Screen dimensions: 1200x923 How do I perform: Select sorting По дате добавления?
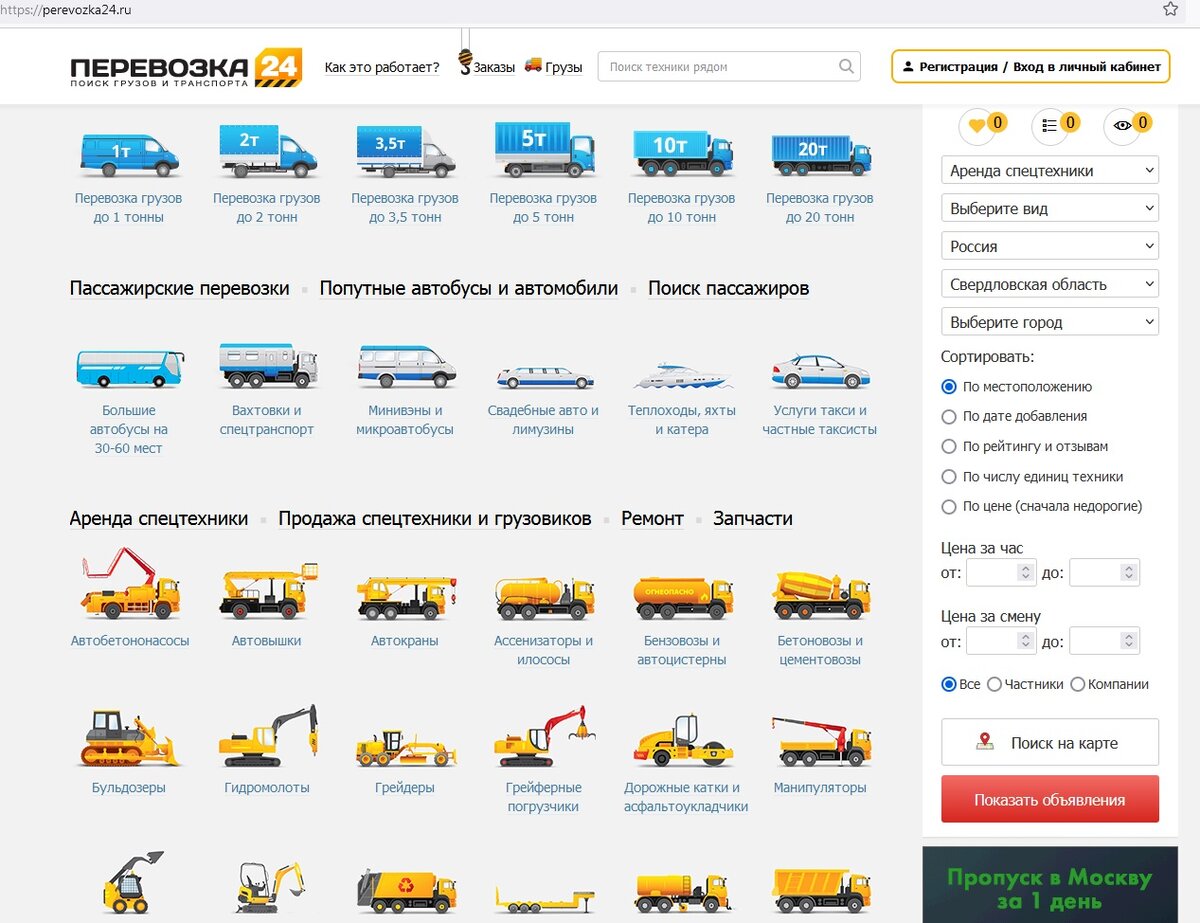pos(949,416)
